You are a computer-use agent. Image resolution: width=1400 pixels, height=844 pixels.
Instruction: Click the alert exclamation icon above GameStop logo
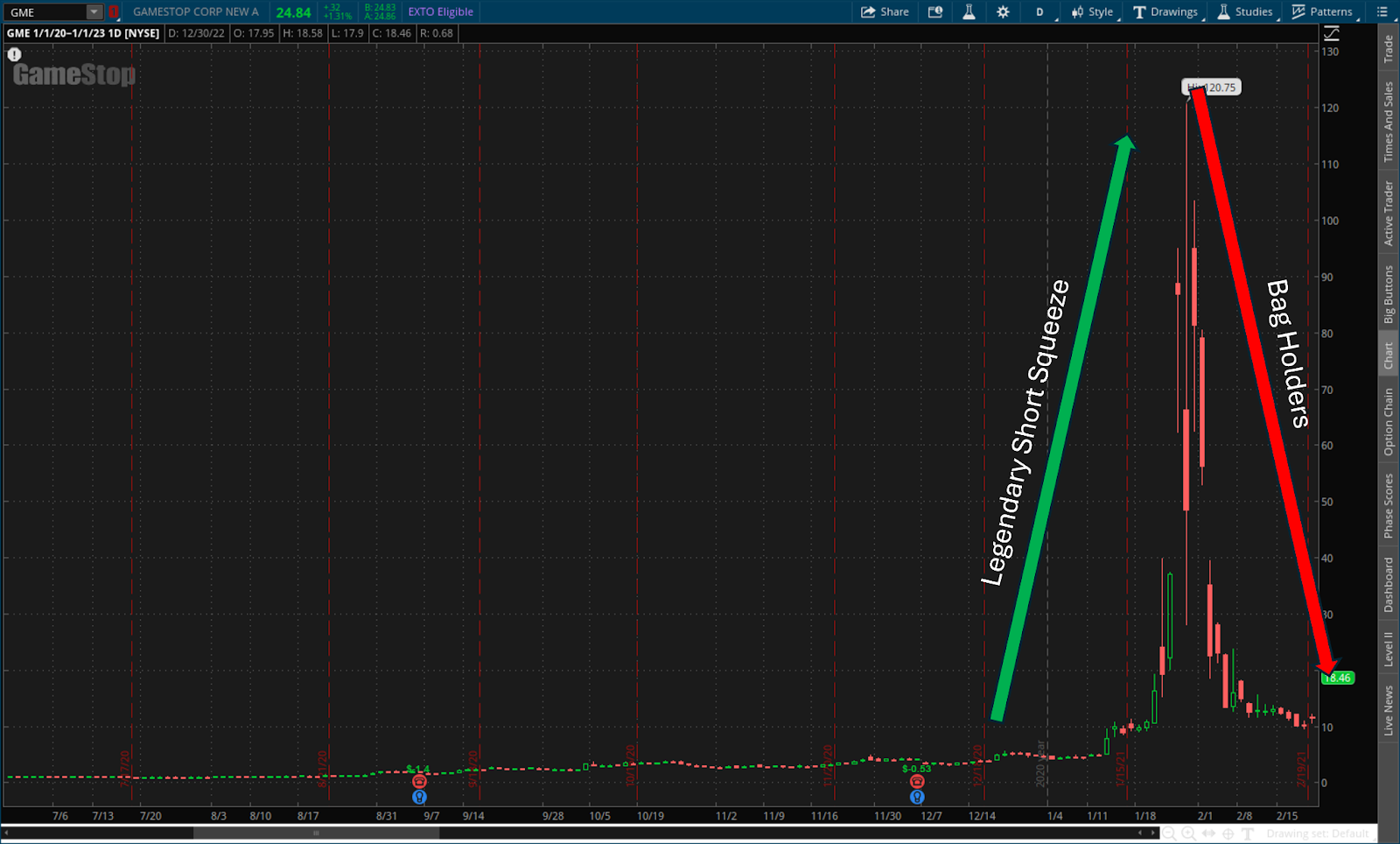(x=14, y=54)
